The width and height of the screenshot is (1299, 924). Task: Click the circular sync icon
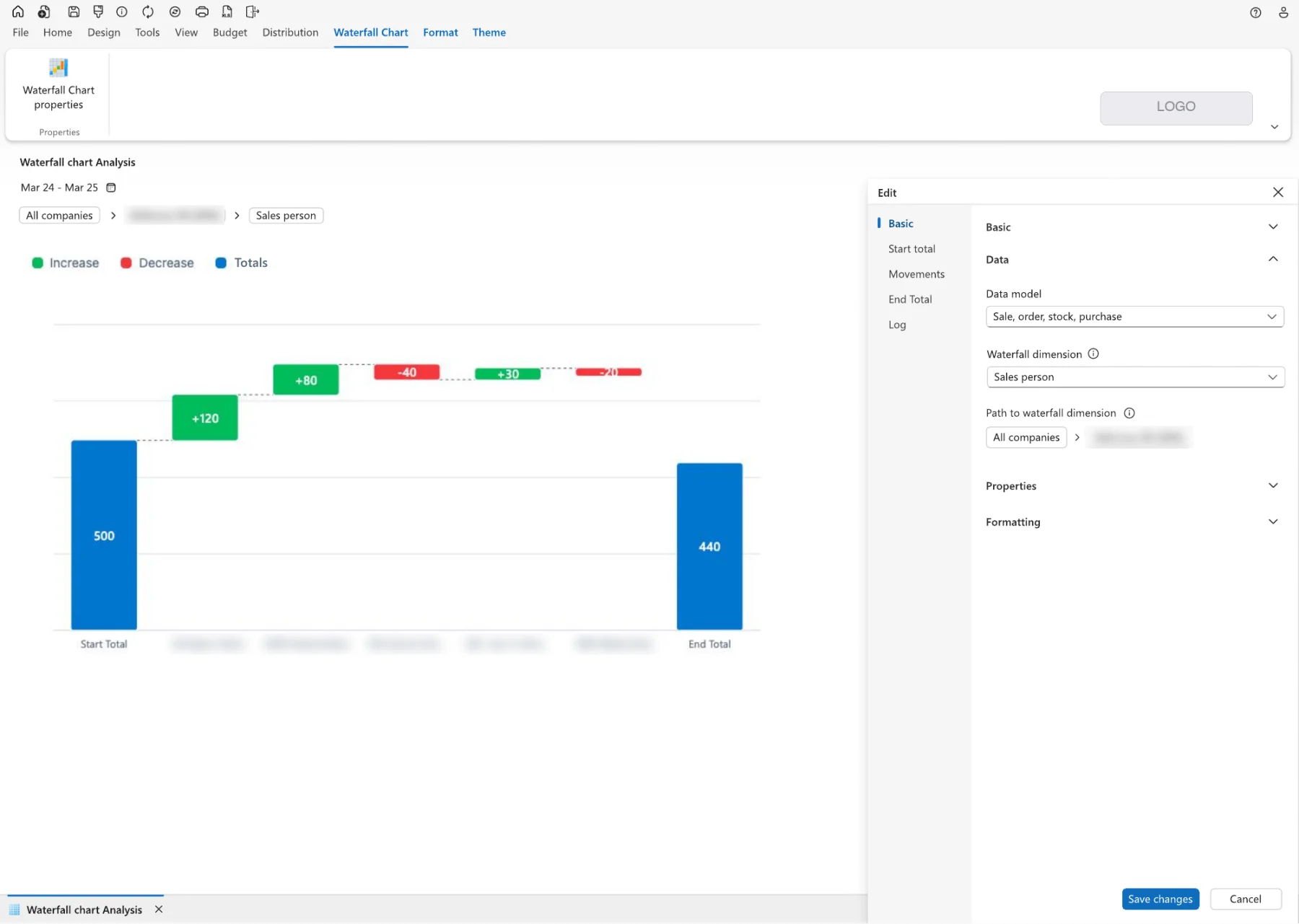175,12
